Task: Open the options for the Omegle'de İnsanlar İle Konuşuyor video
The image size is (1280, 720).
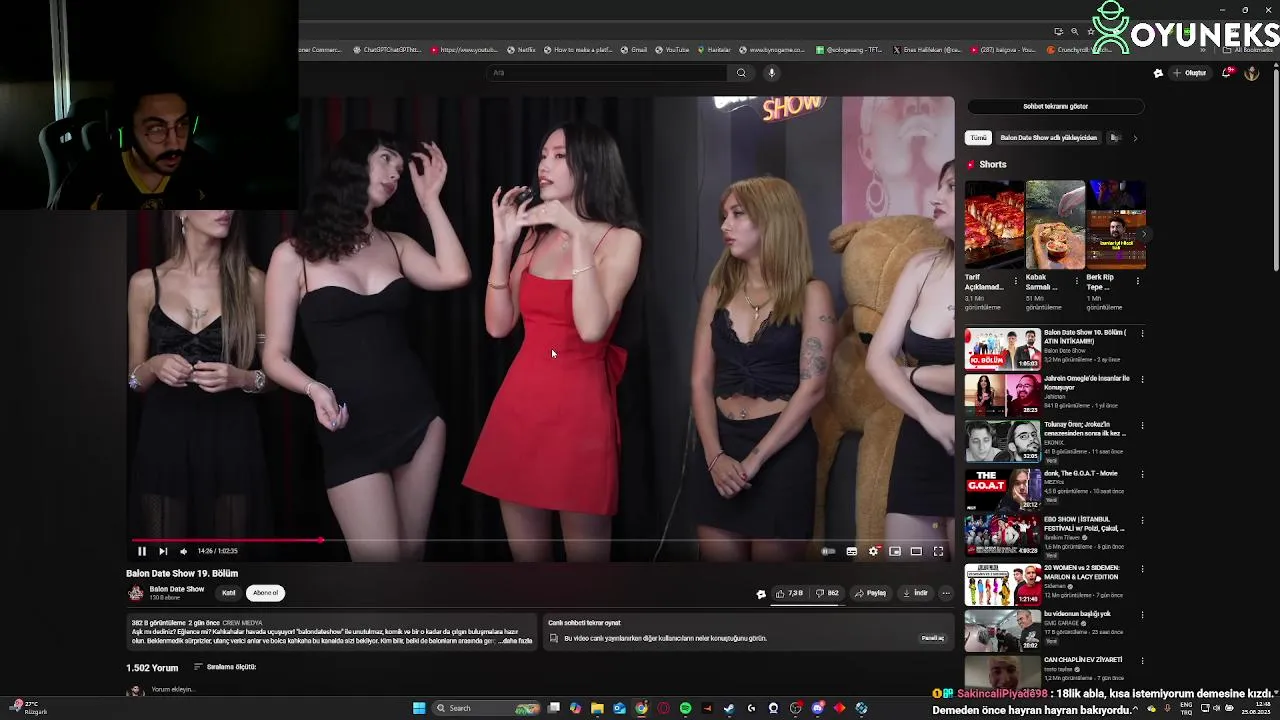Action: (1142, 379)
